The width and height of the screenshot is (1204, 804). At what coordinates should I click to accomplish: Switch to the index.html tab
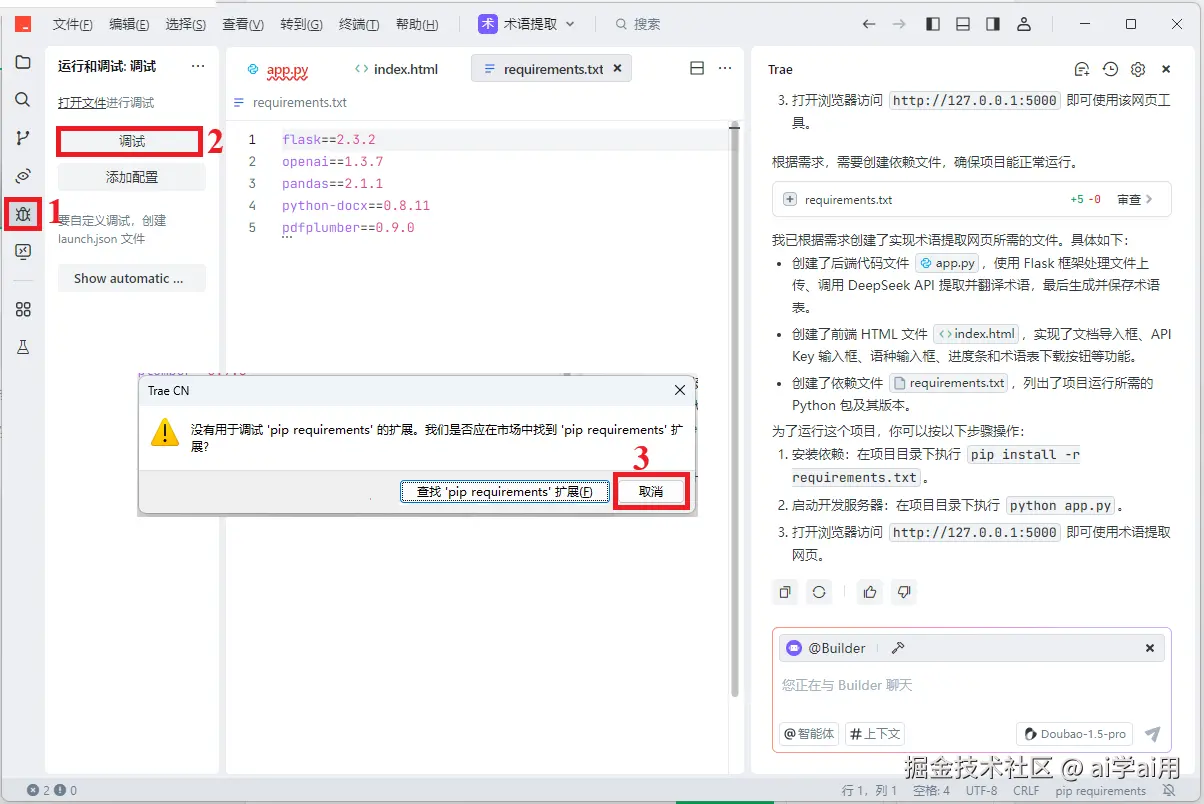(x=397, y=69)
